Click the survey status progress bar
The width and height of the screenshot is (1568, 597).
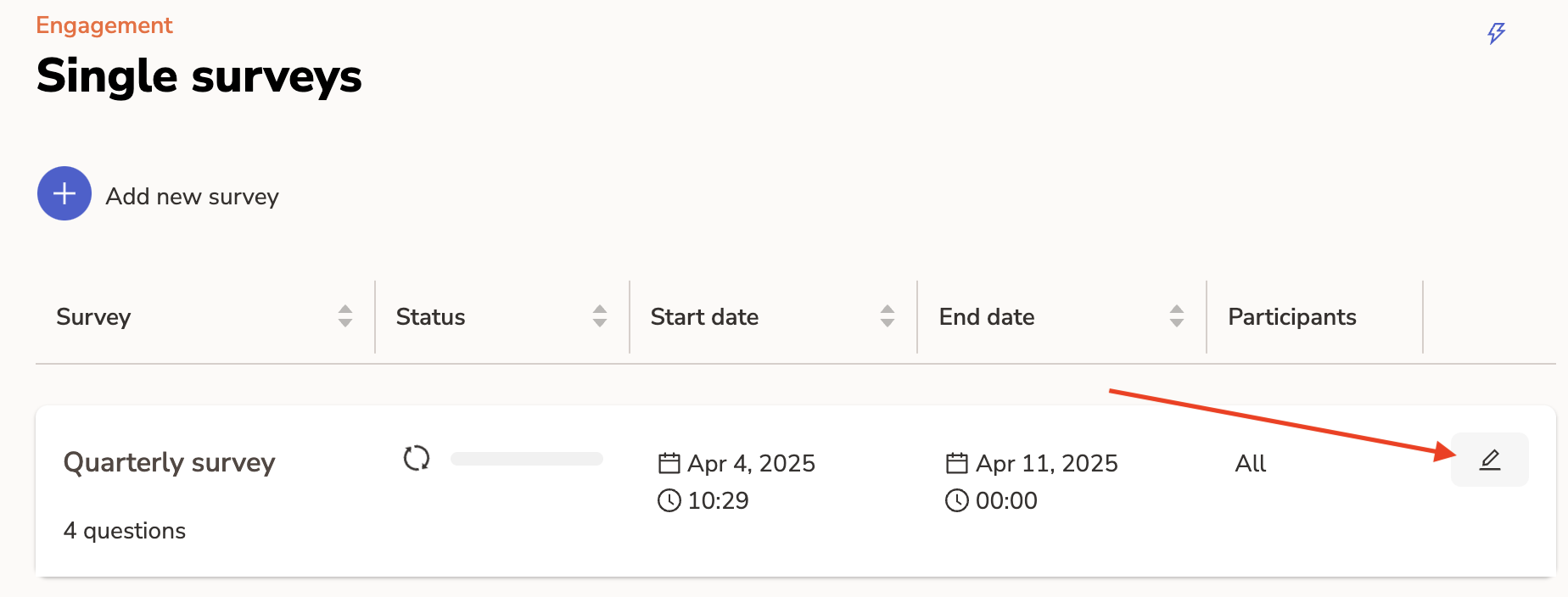pyautogui.click(x=527, y=459)
